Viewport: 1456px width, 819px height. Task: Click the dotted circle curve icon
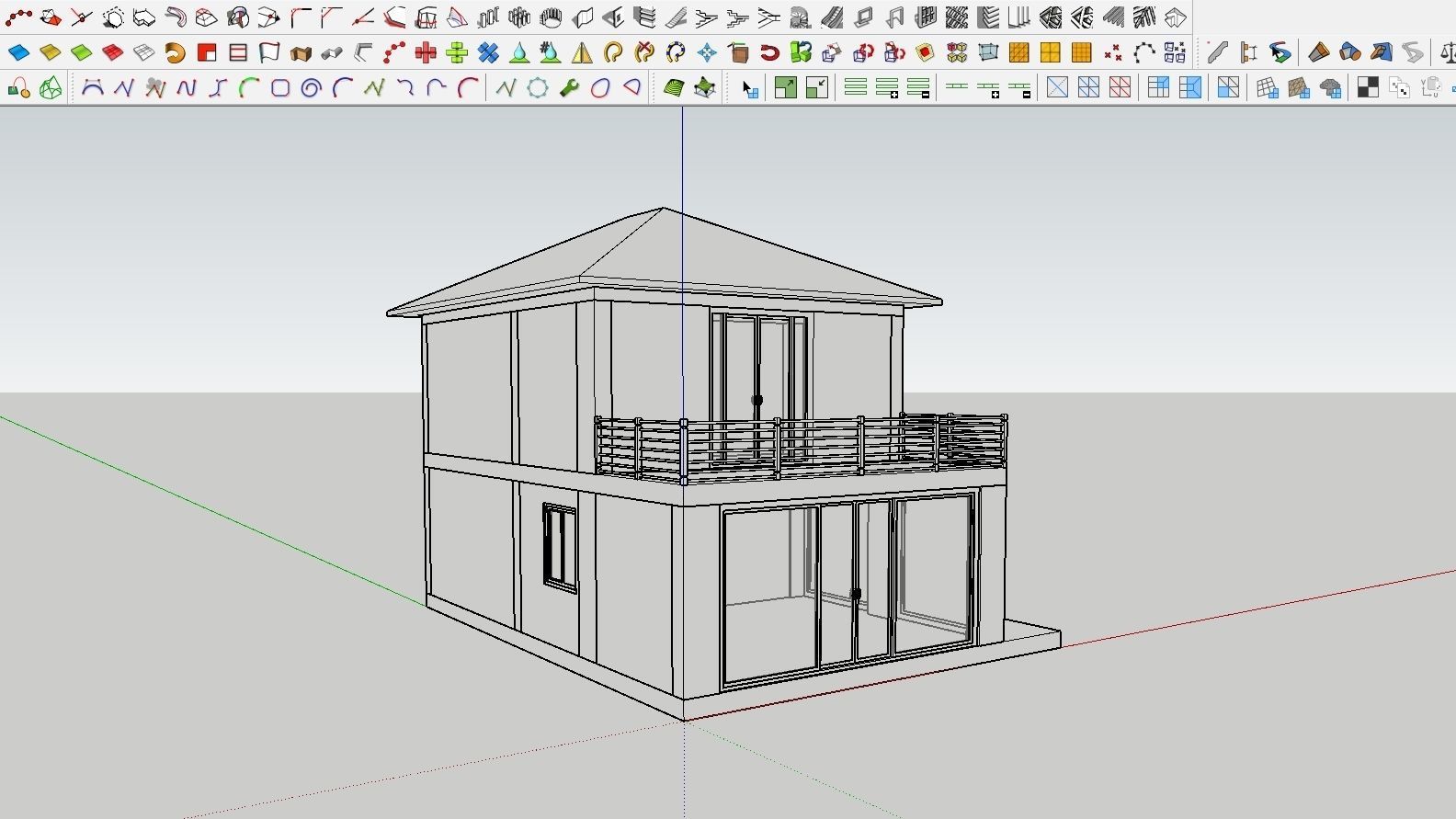(x=538, y=88)
